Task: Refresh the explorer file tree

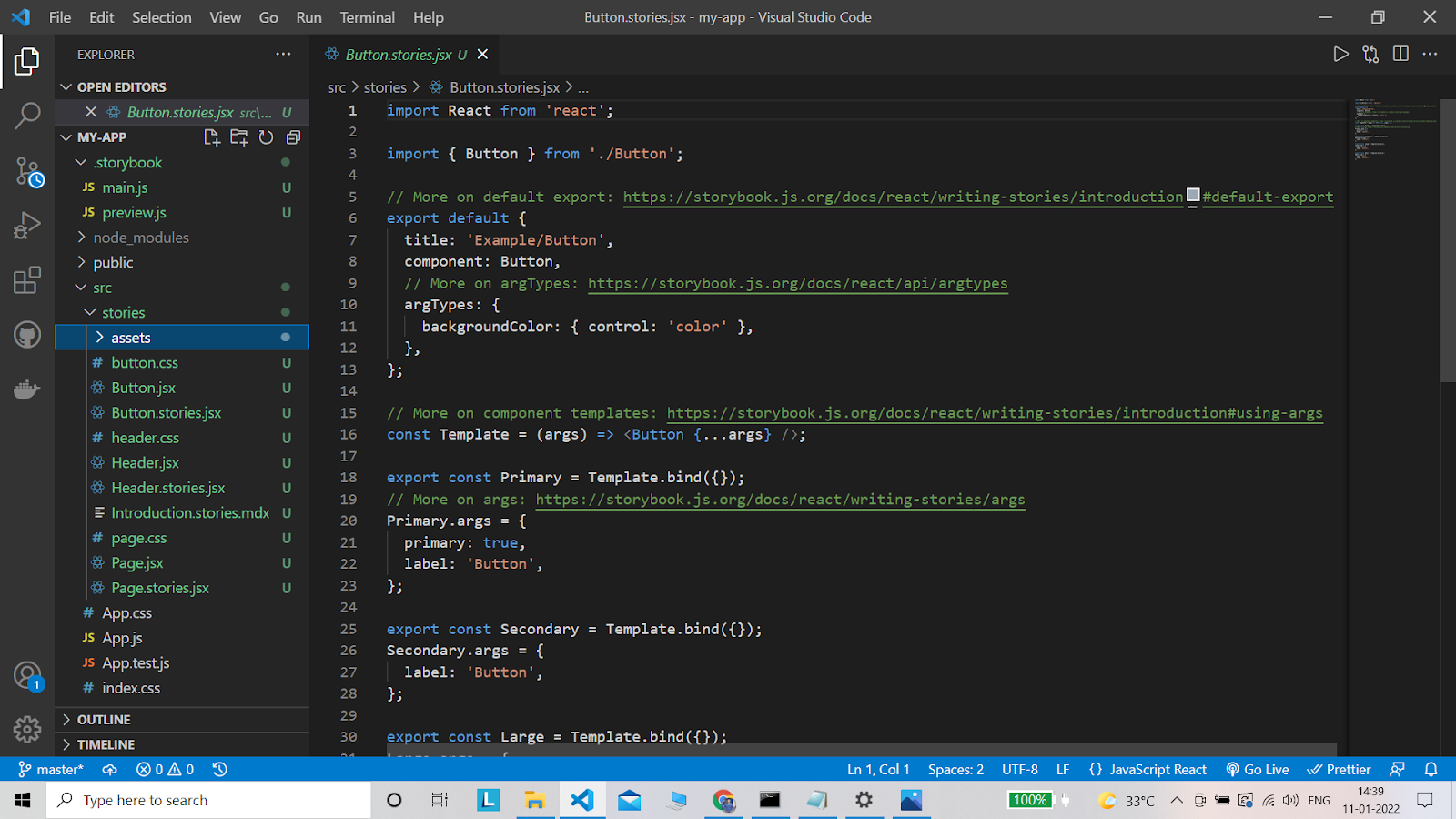Action: pos(266,137)
